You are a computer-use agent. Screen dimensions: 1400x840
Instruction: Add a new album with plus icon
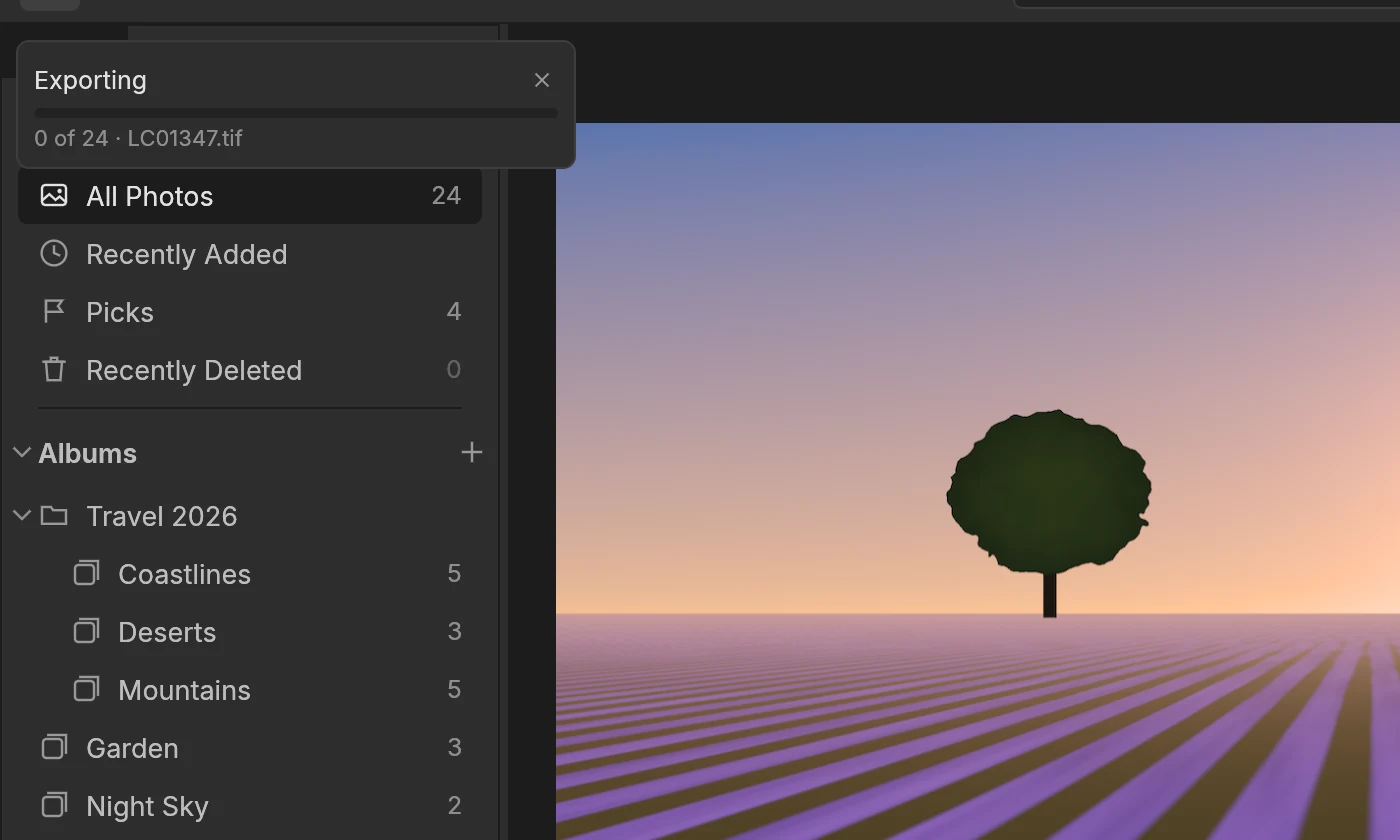pyautogui.click(x=472, y=452)
